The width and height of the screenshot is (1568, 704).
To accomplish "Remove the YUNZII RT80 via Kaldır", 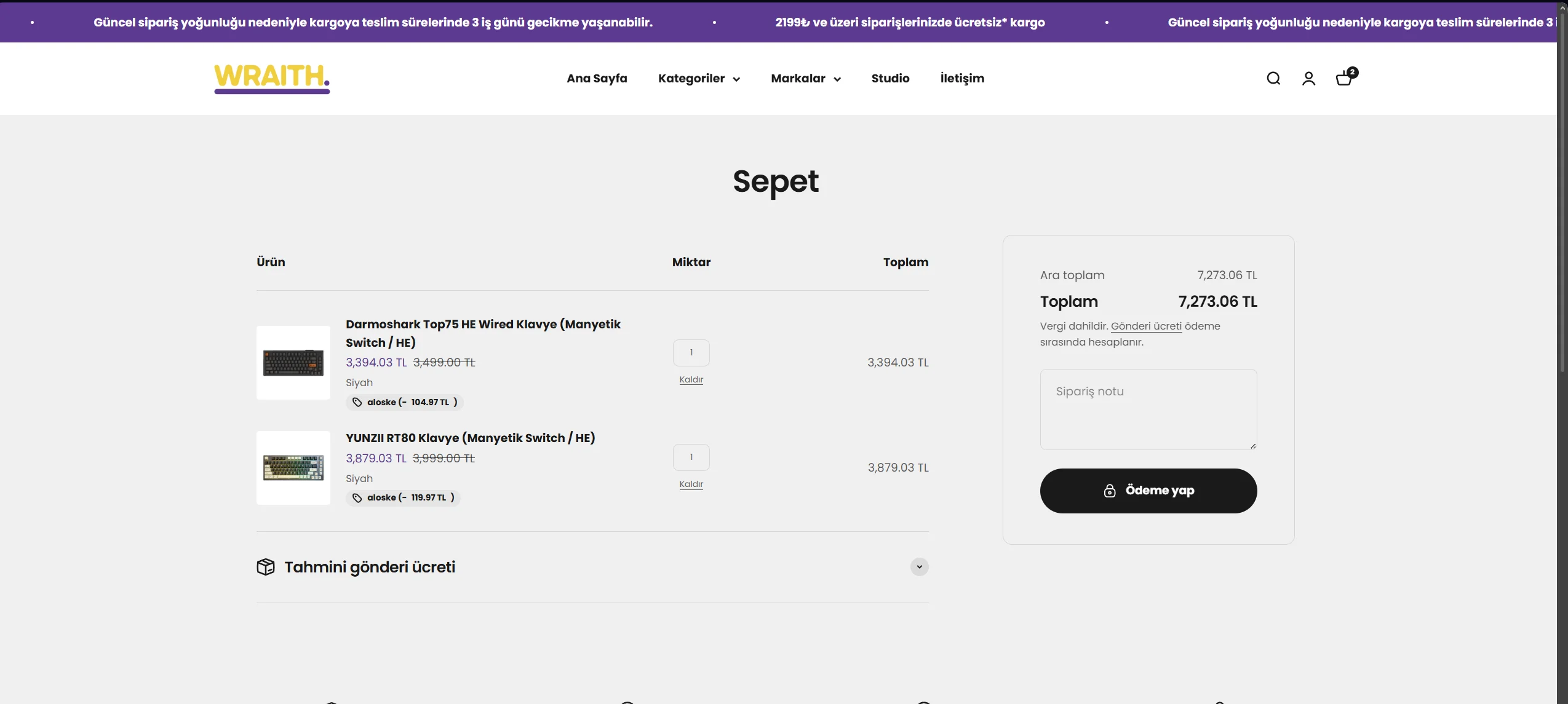I will tap(691, 484).
